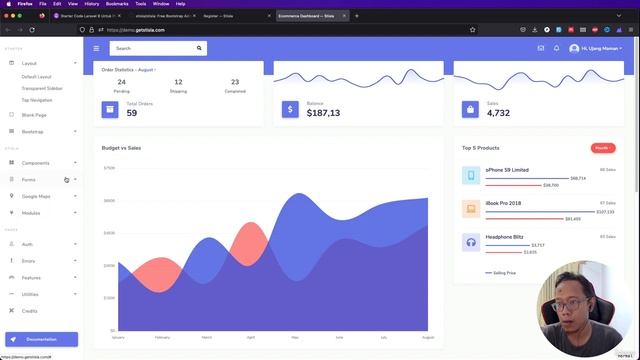Open the Bookmarks menu

(117, 4)
